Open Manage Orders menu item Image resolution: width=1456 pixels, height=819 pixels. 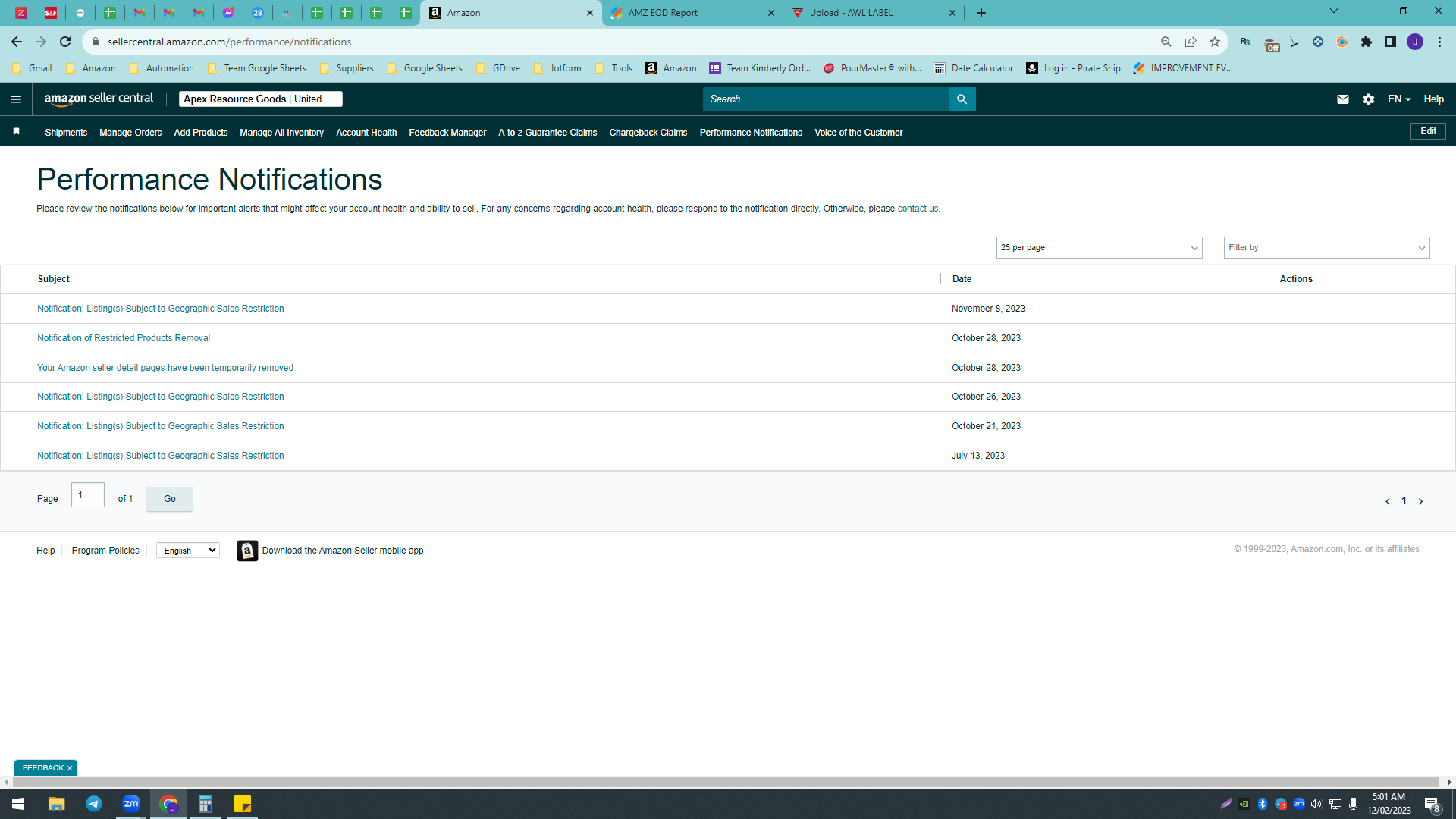coord(130,133)
